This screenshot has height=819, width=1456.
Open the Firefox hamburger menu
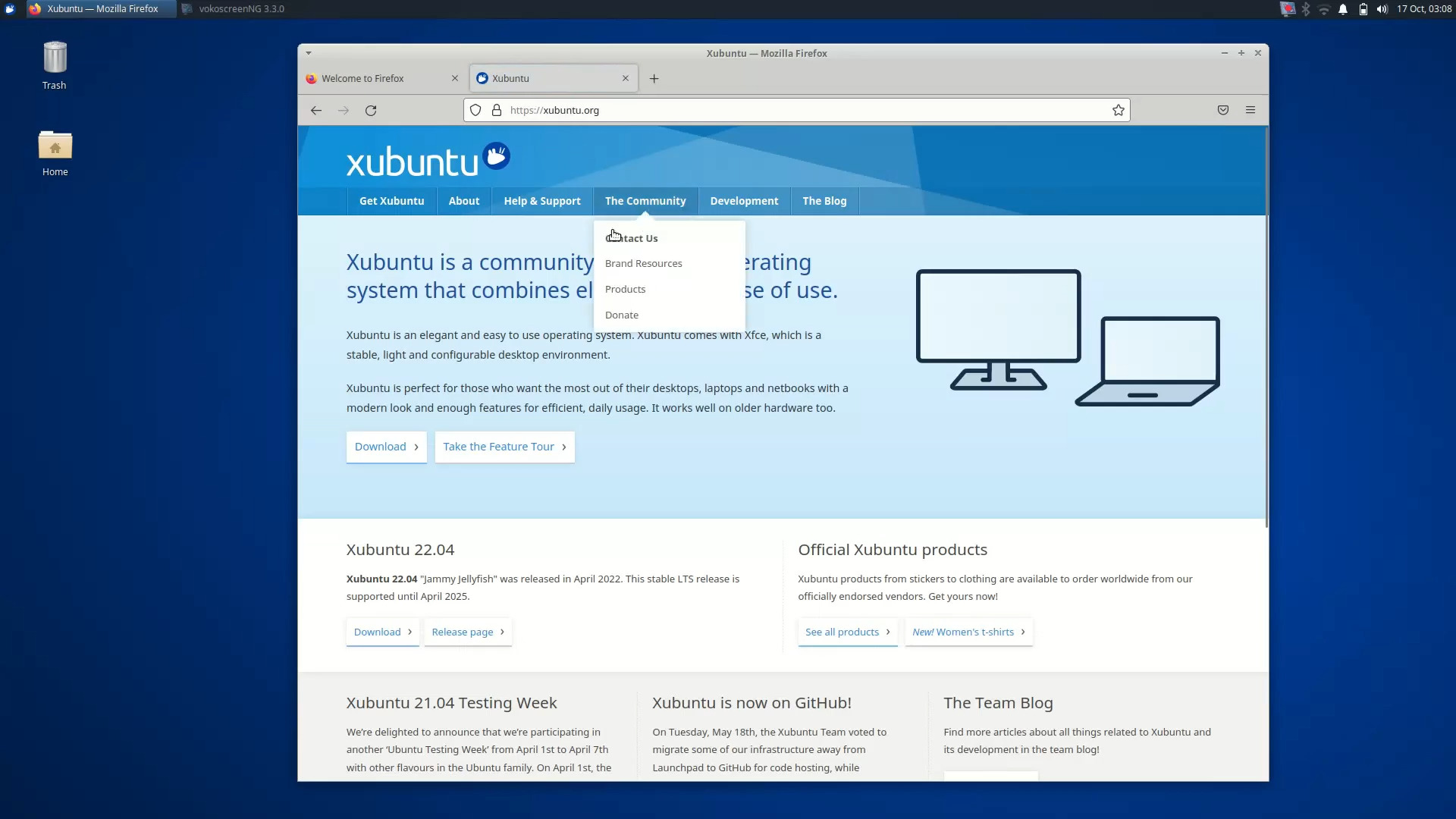[x=1250, y=110]
